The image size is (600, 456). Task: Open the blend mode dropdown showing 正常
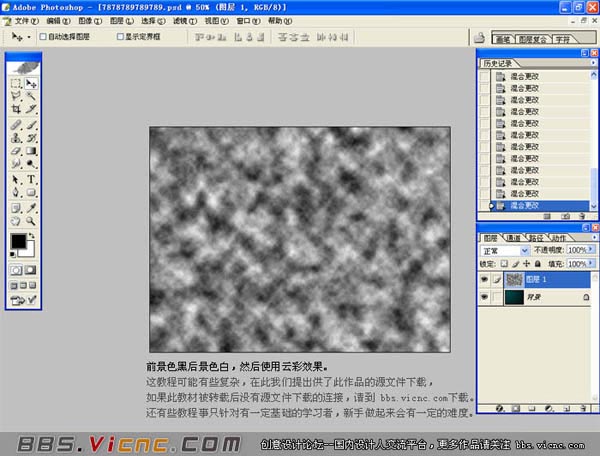[x=504, y=251]
